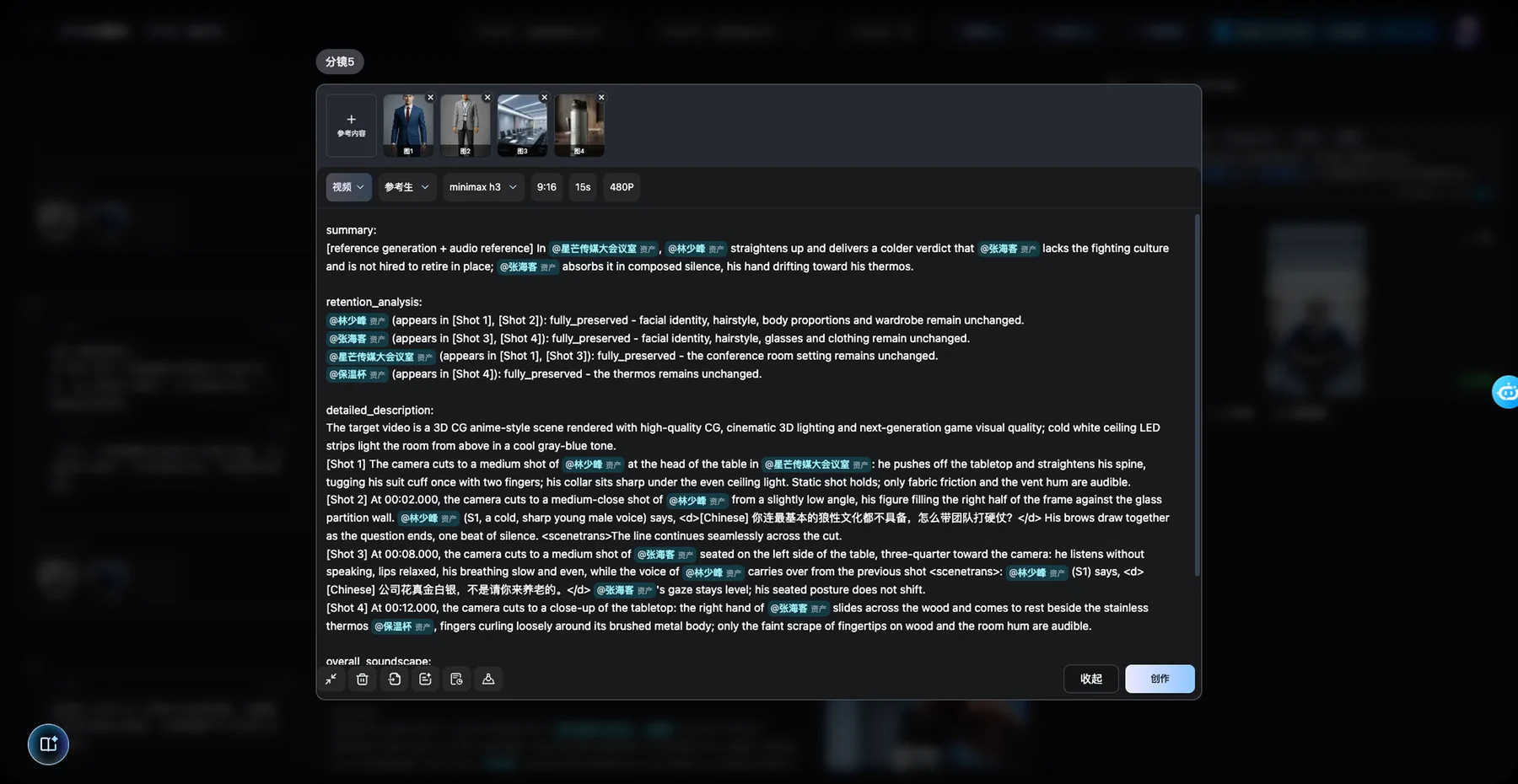
Task: Click the "[Shot 3] At 00:08.000" text
Action: 383,554
